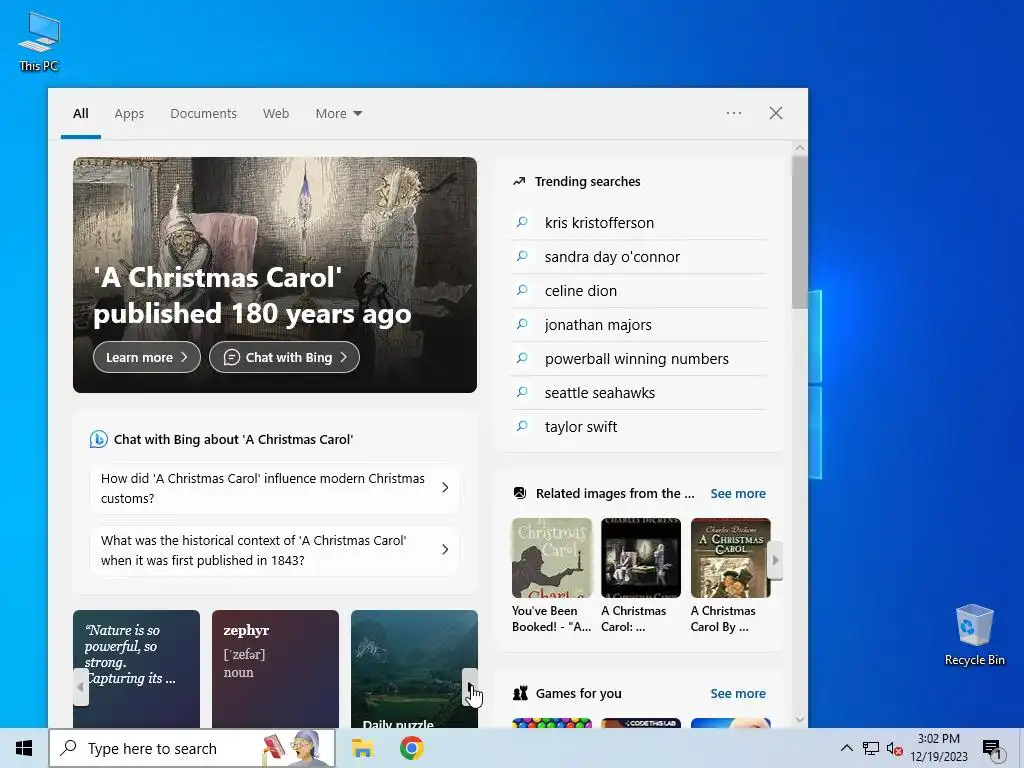This screenshot has width=1024, height=768.
Task: Go to next card in carousel
Action: (x=470, y=687)
